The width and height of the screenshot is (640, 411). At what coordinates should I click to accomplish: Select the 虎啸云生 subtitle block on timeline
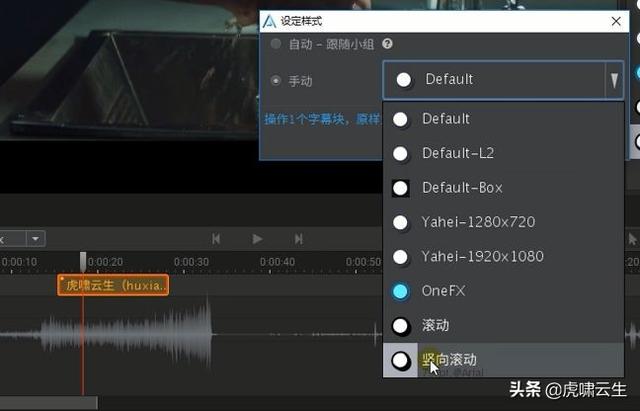(113, 285)
